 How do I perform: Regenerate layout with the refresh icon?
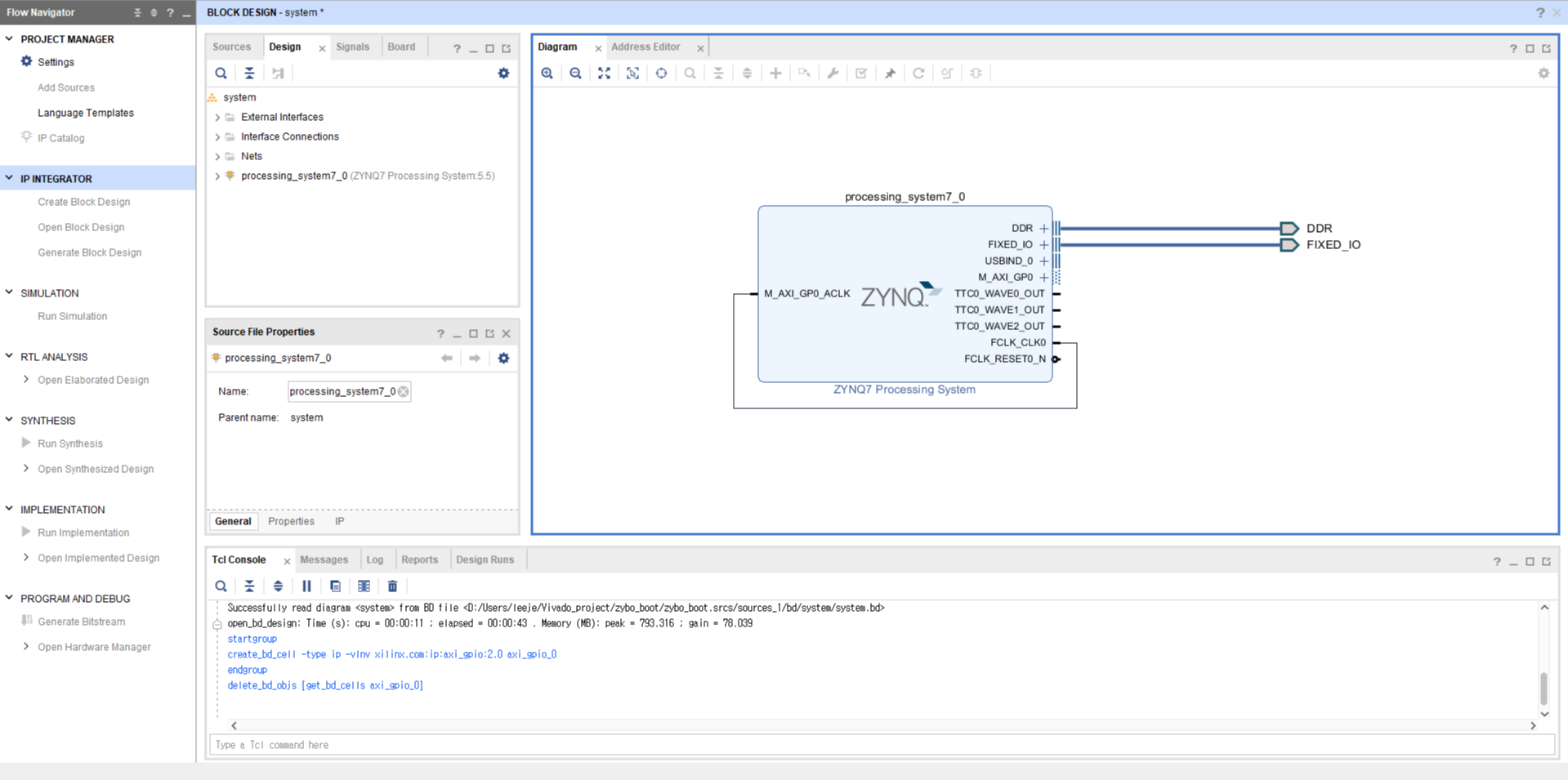[x=918, y=74]
